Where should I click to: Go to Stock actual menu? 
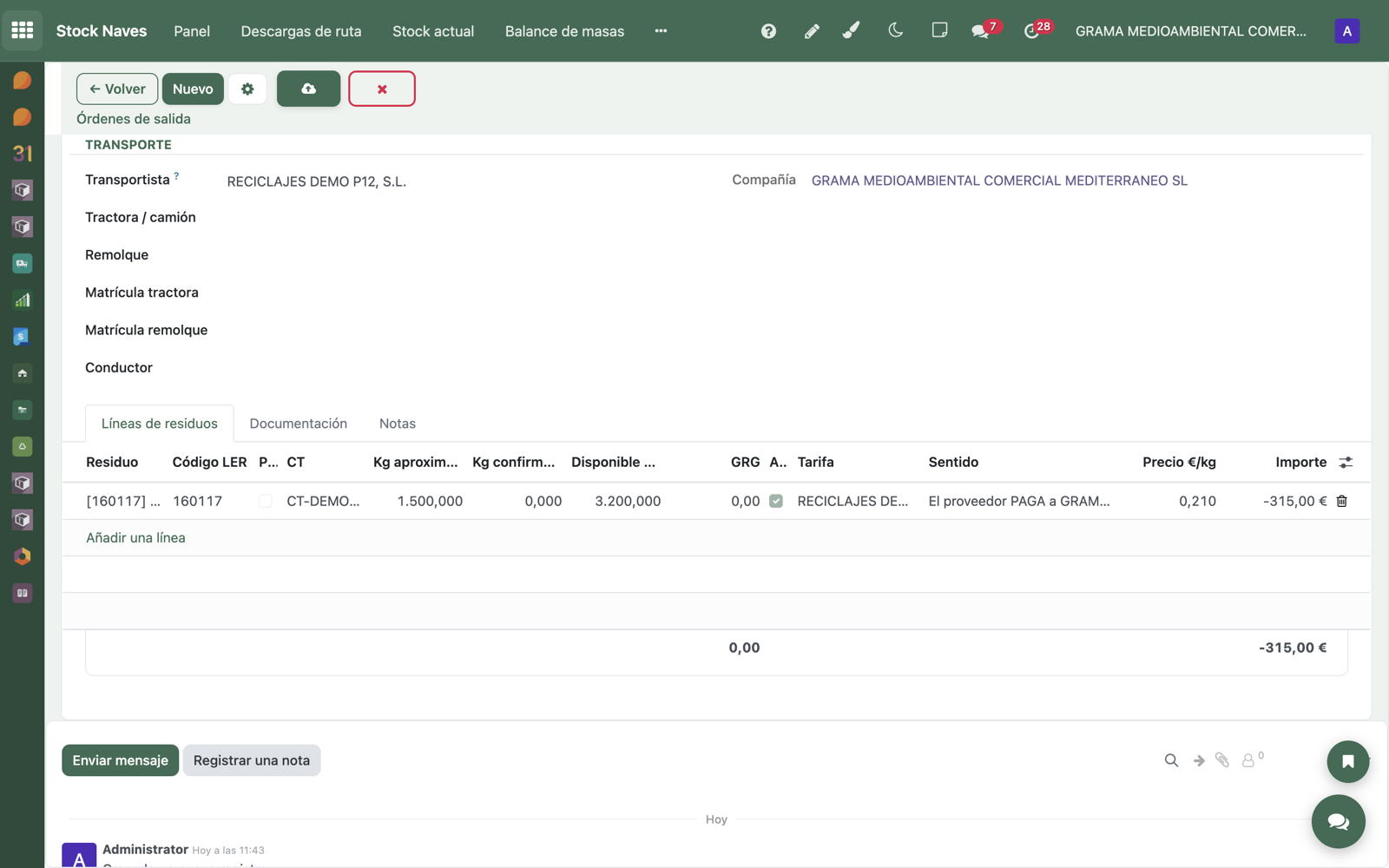click(433, 31)
